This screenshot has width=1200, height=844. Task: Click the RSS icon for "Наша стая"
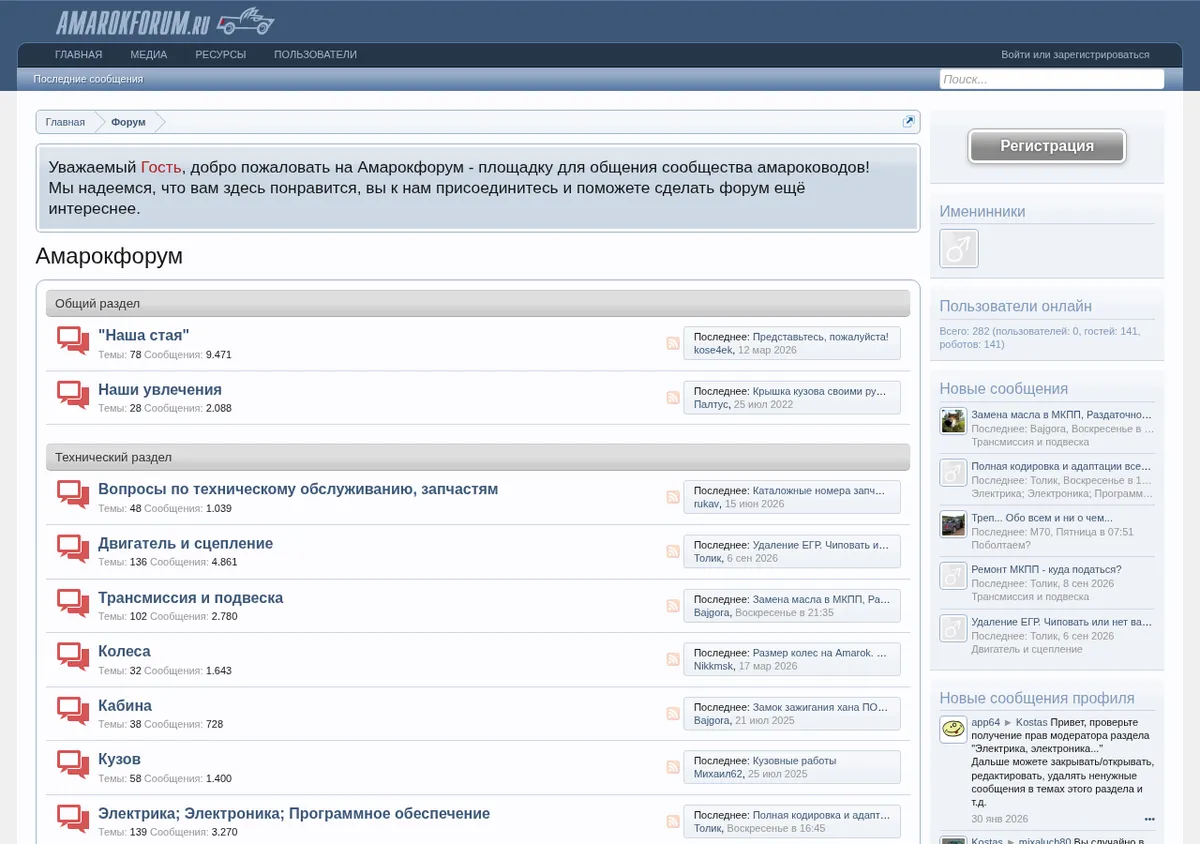tap(673, 343)
